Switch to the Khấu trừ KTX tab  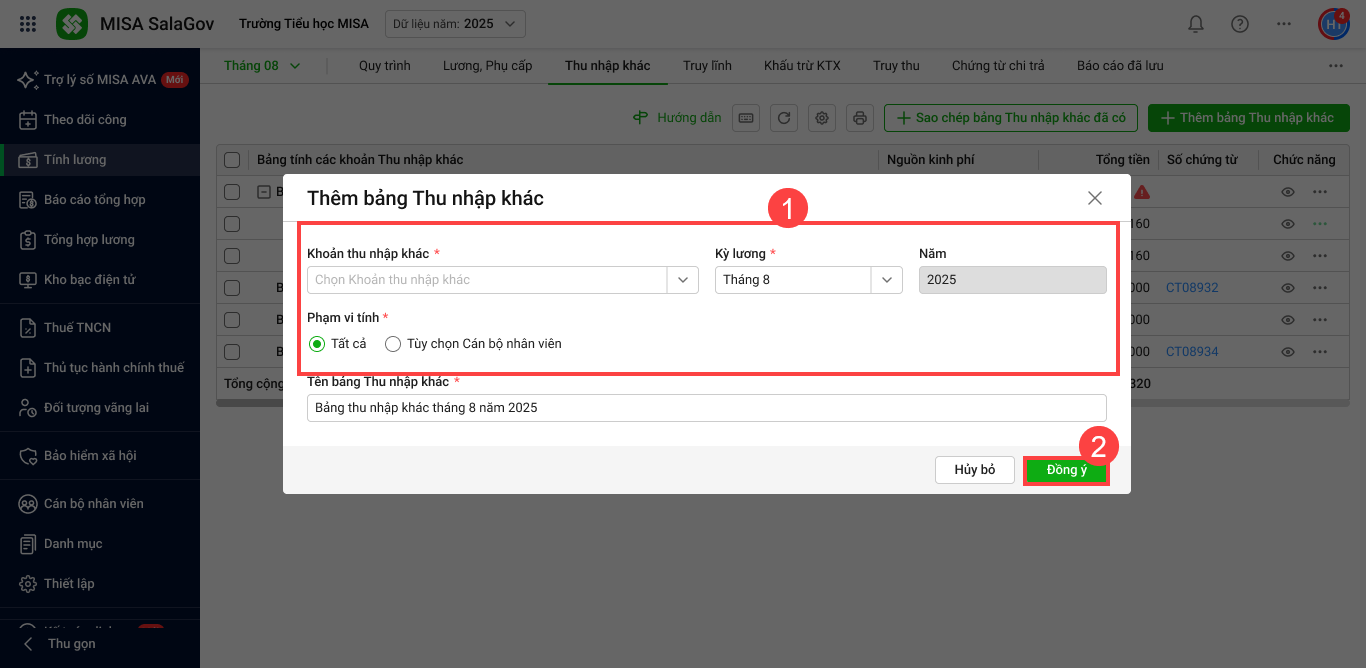pos(802,66)
